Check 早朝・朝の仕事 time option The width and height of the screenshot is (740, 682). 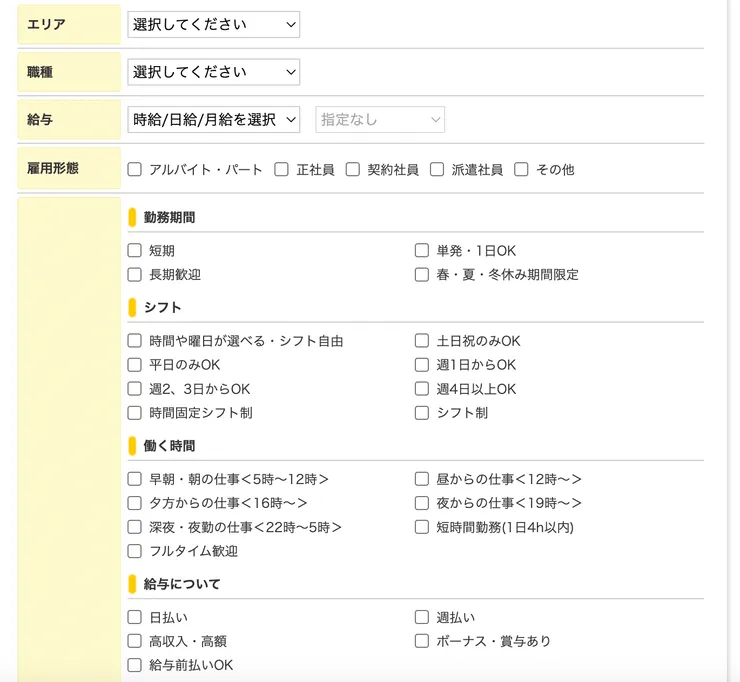[135, 479]
